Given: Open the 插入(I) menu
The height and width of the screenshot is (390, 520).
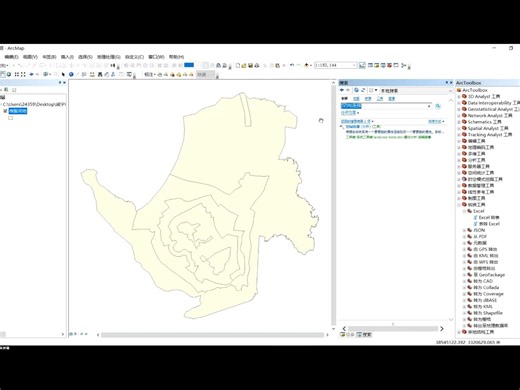Looking at the screenshot, I should (67, 57).
